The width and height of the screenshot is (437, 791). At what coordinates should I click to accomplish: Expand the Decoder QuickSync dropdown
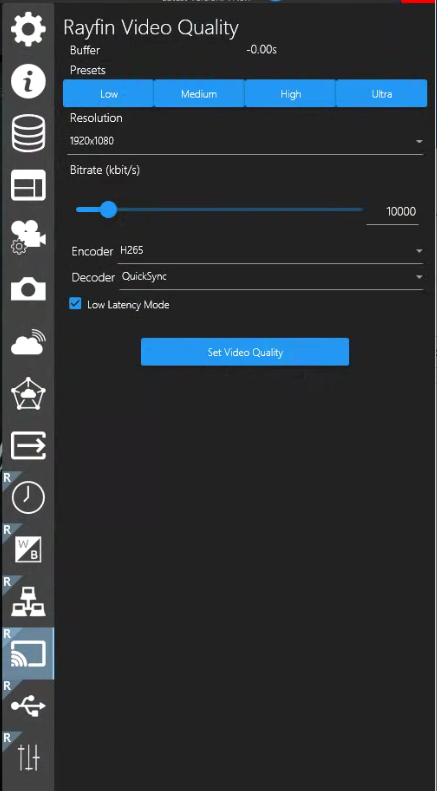click(x=270, y=277)
